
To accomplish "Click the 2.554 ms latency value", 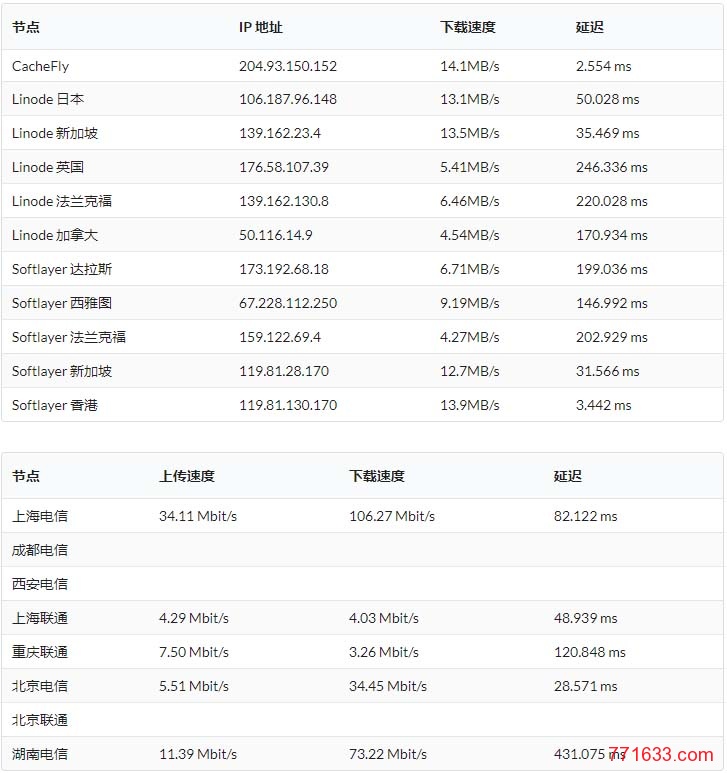I will pos(603,66).
